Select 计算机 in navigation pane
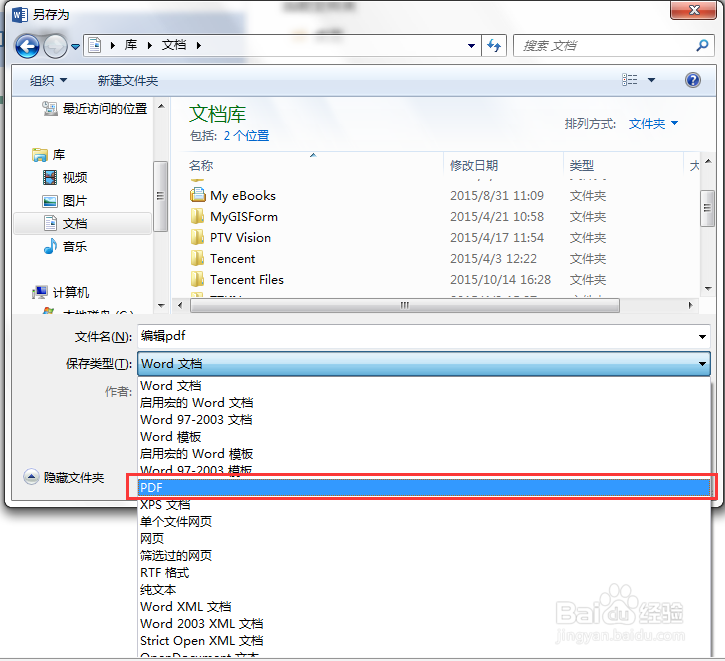Screen dimensions: 725x661 [x=60, y=292]
